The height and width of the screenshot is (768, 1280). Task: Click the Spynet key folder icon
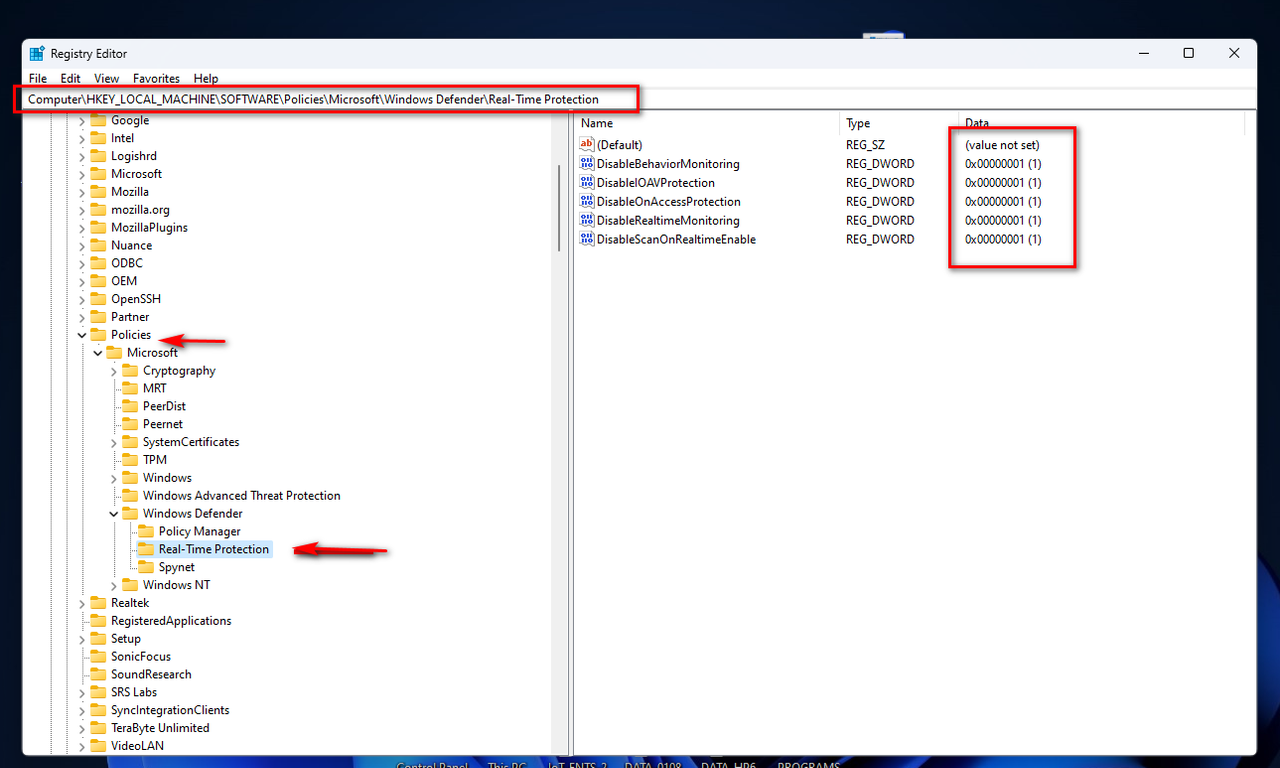point(146,567)
